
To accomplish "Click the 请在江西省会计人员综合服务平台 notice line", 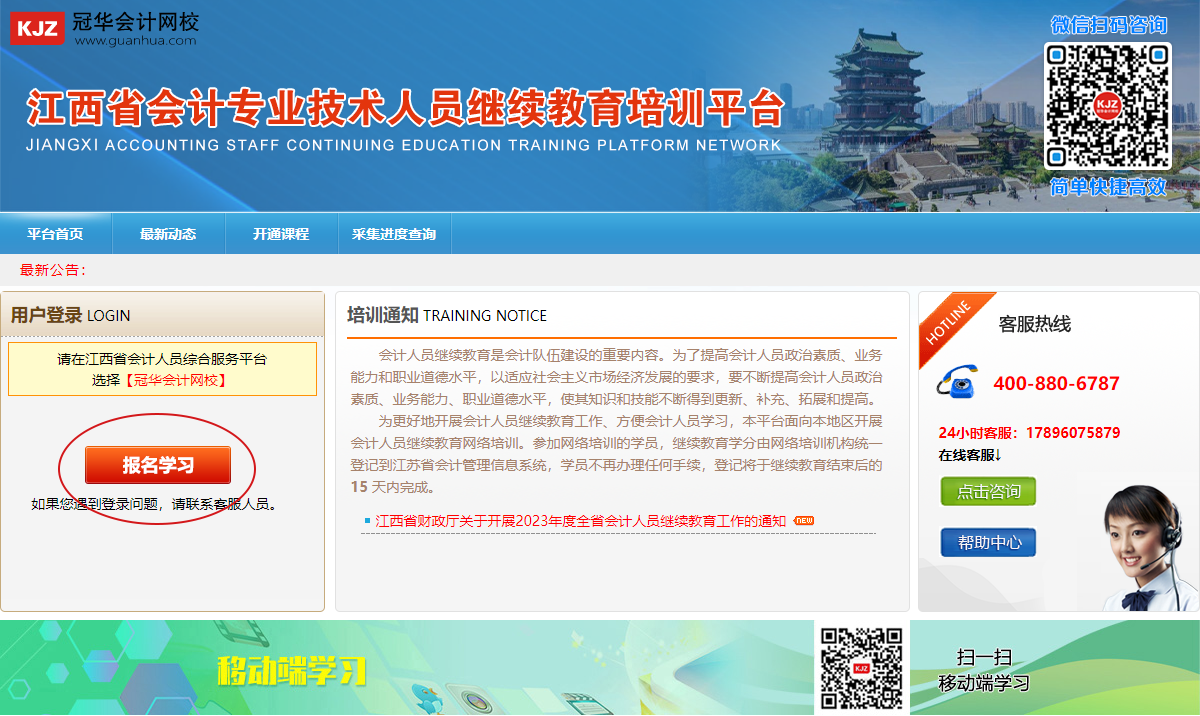I will 162,359.
